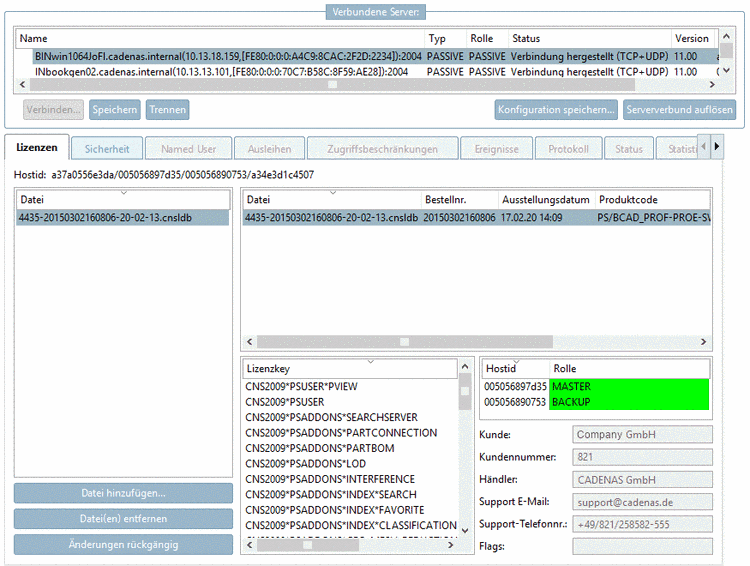The width and height of the screenshot is (750, 566).
Task: Select CNS2009*PSADDONS*SEARCHSERVER key
Action: 350,417
